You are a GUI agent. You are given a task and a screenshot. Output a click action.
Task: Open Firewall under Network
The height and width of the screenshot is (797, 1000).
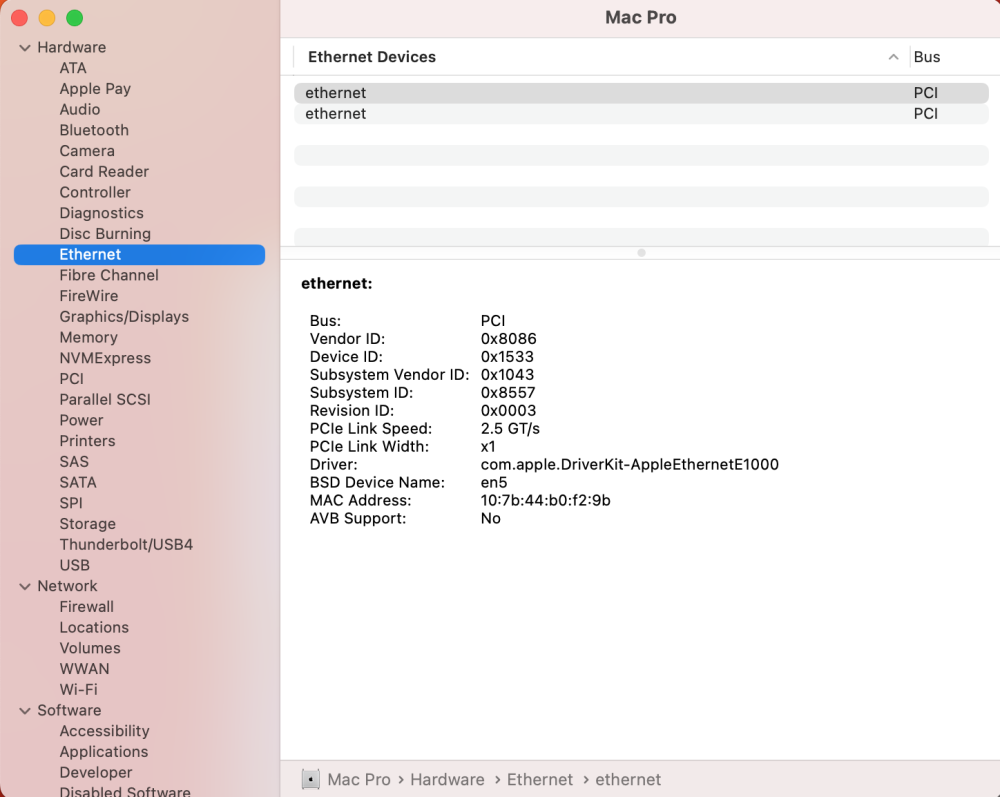87,607
